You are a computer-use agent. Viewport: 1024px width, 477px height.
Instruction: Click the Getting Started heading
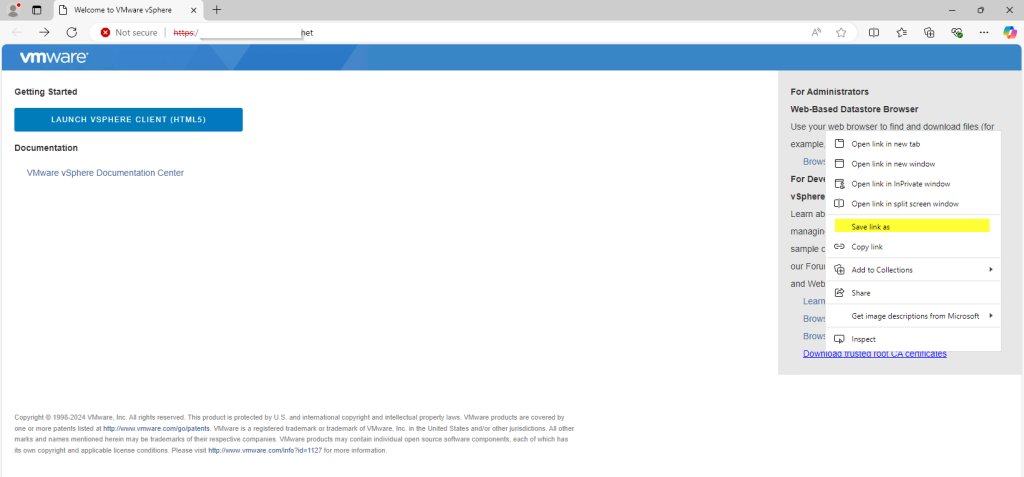tap(46, 92)
